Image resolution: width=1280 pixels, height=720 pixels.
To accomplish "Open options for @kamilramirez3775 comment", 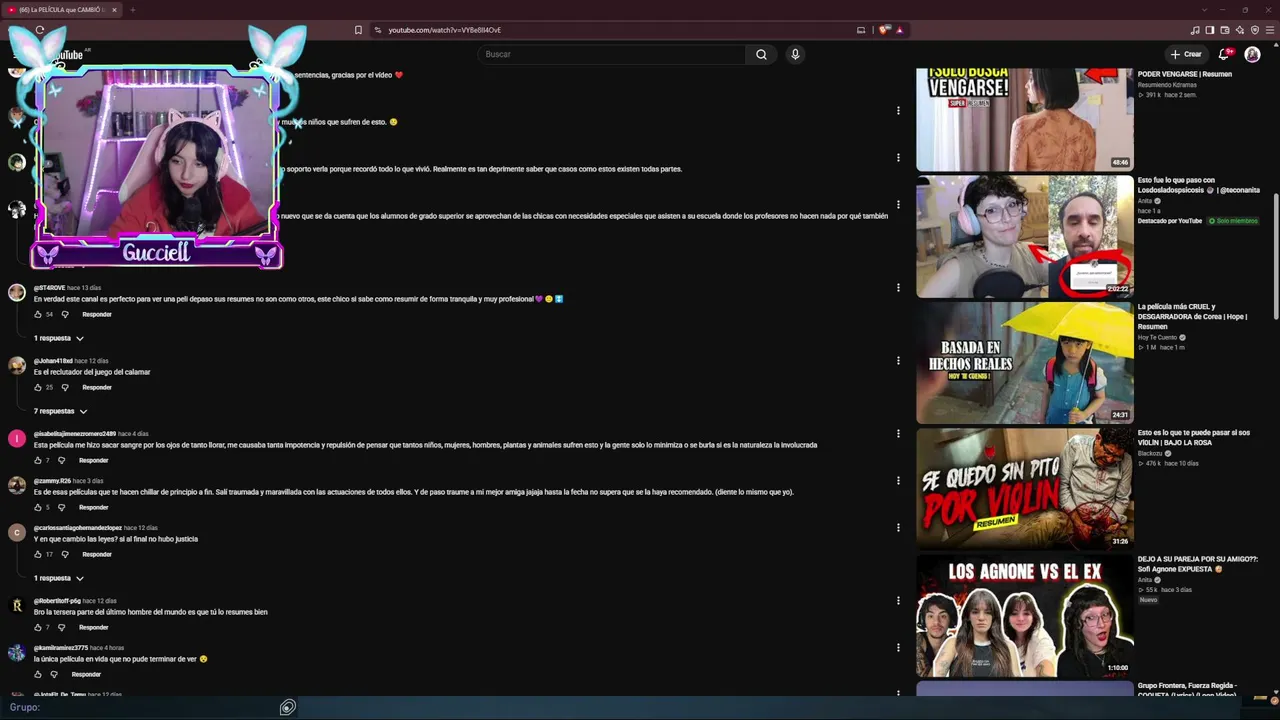I will [x=898, y=647].
